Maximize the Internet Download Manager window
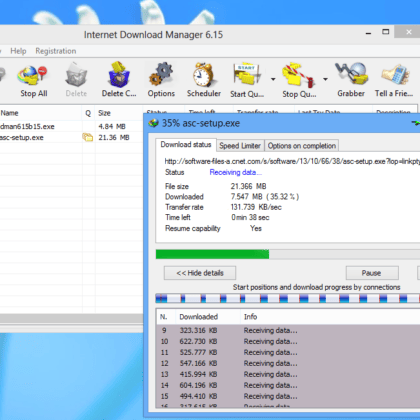Image resolution: width=420 pixels, height=420 pixels. [x=386, y=32]
